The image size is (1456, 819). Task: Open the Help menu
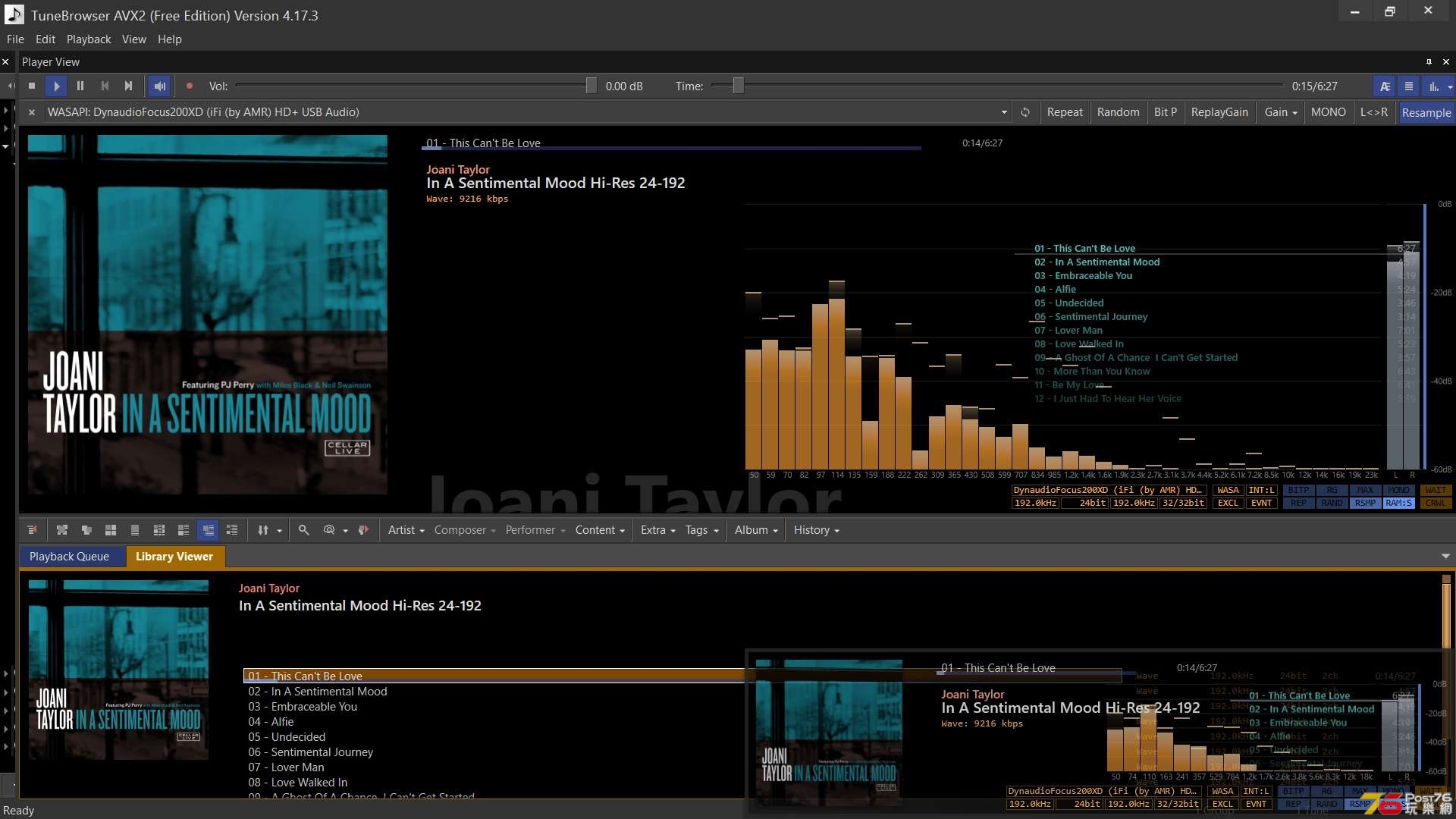click(170, 39)
